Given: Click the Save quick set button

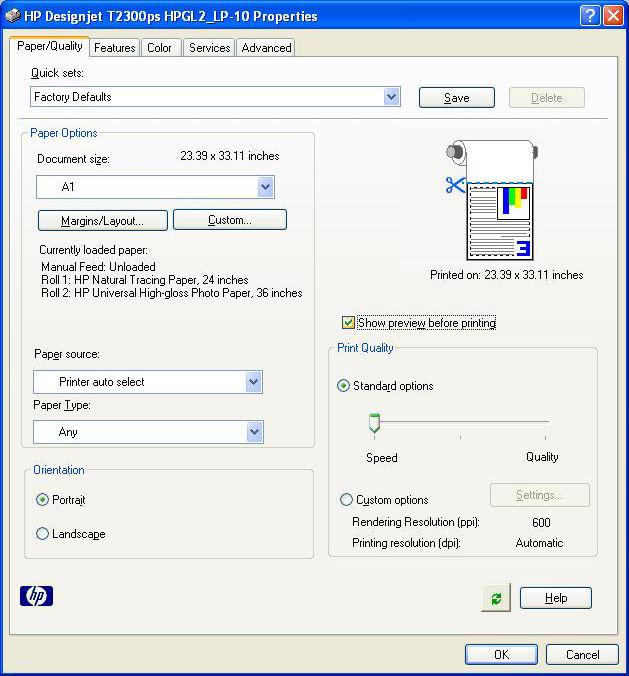Looking at the screenshot, I should coord(457,97).
